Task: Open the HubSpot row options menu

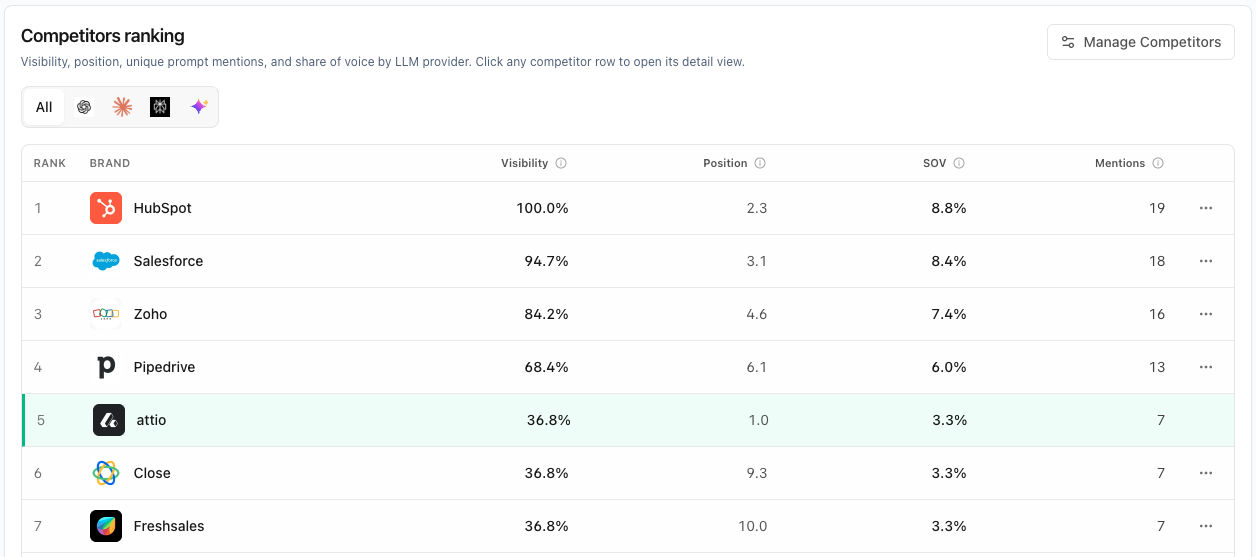Action: [1206, 208]
